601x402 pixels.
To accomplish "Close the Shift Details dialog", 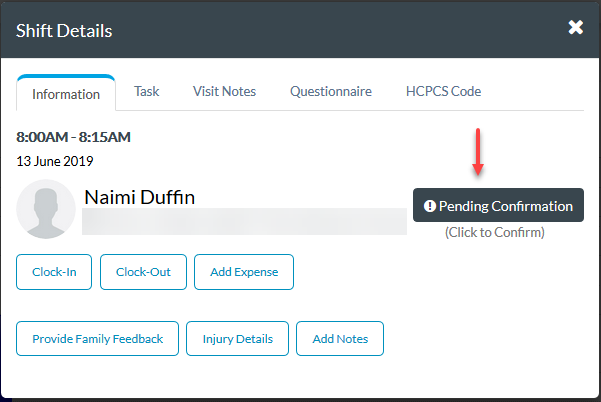I will tap(575, 28).
